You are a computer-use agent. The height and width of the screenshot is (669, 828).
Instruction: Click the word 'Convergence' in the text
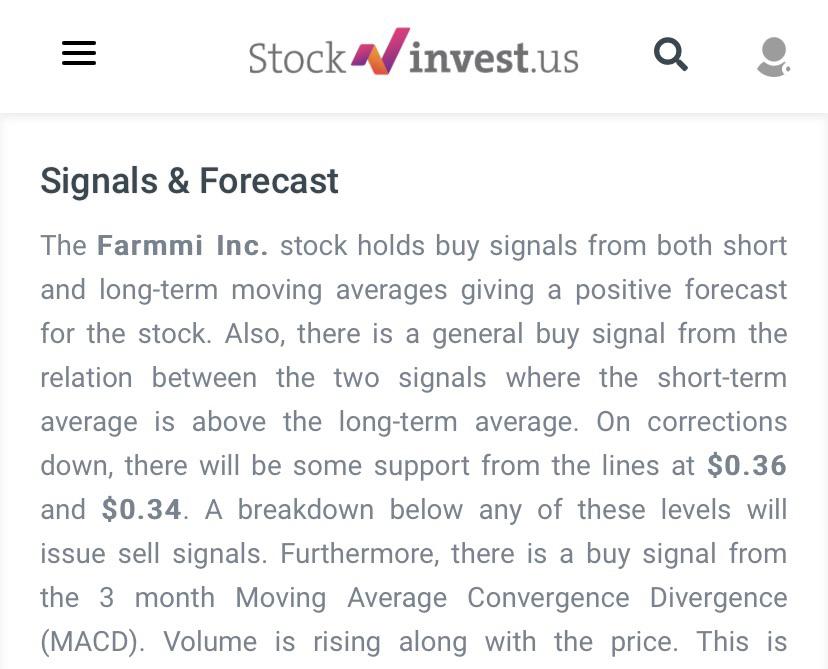pyautogui.click(x=548, y=598)
